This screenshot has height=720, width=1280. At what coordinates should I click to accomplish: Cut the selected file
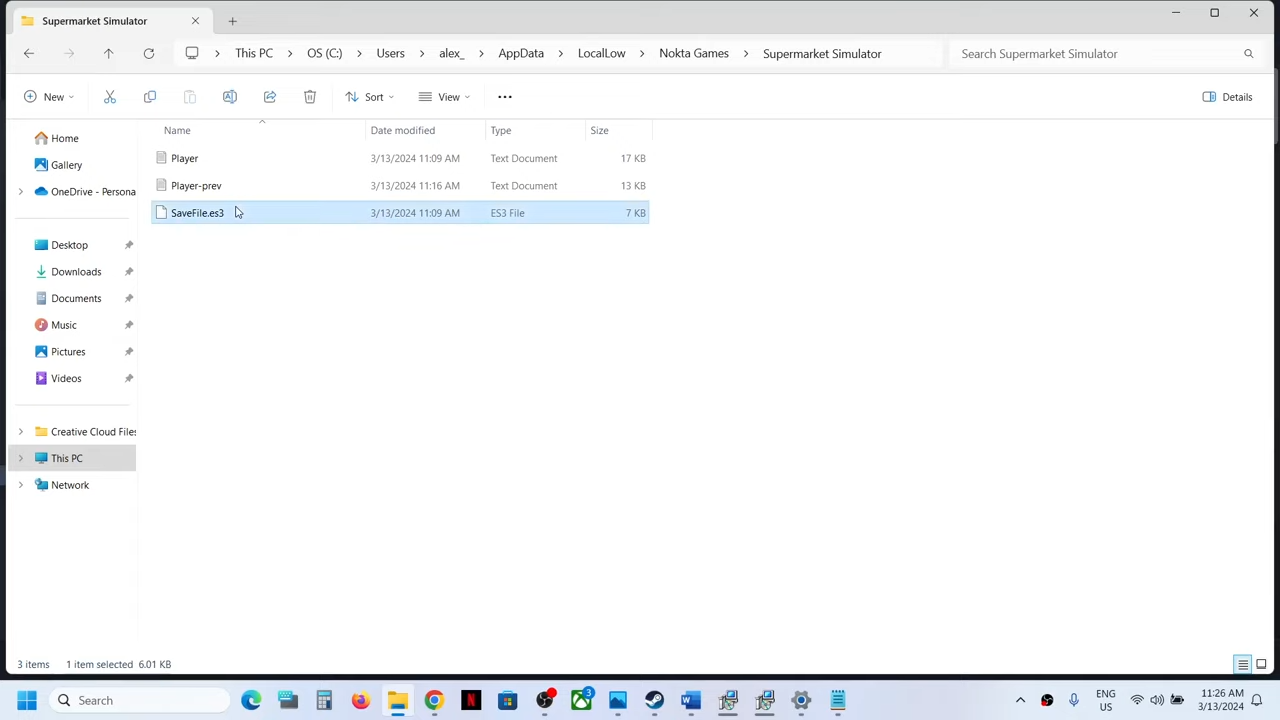tap(110, 97)
